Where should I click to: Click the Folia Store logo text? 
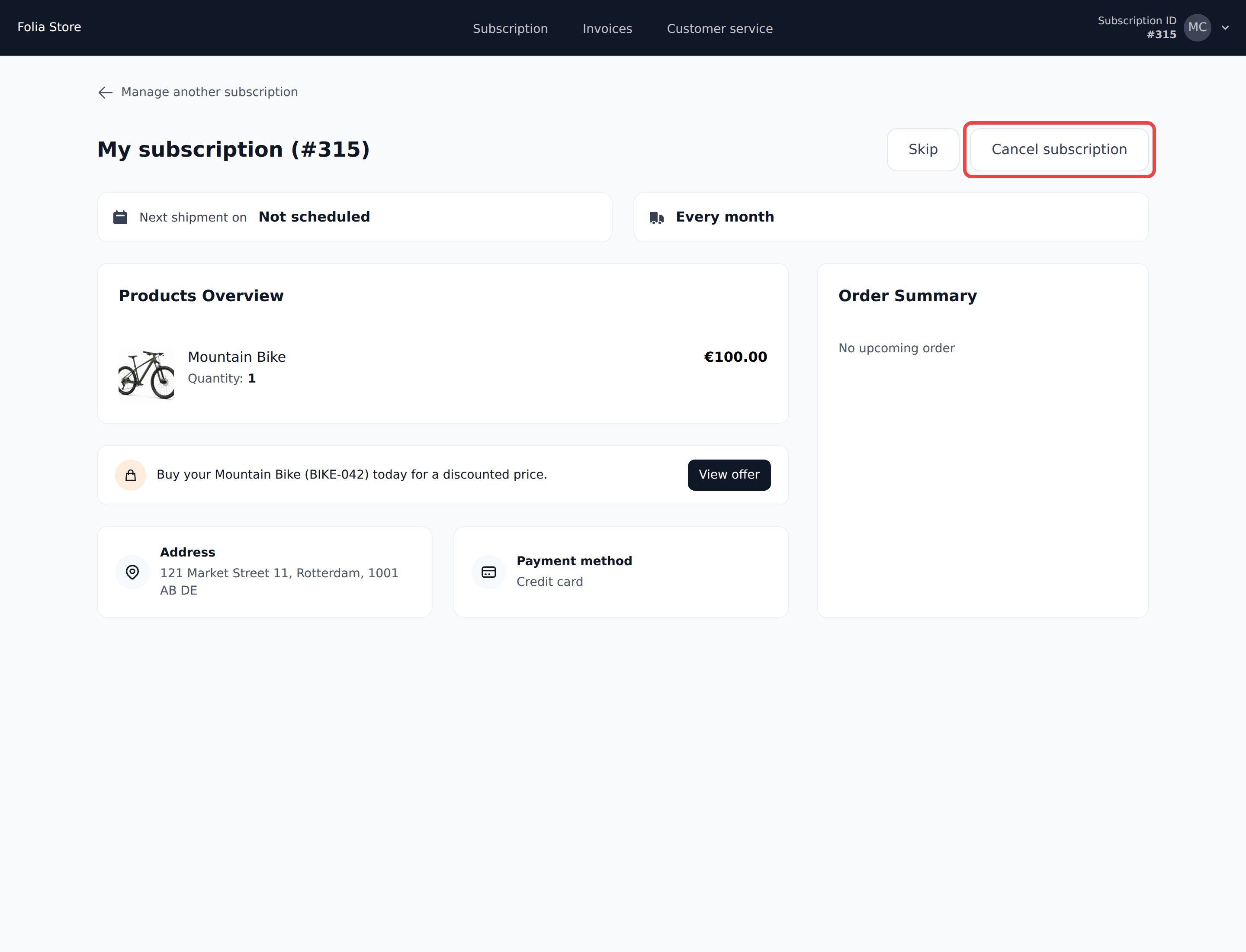[49, 27]
